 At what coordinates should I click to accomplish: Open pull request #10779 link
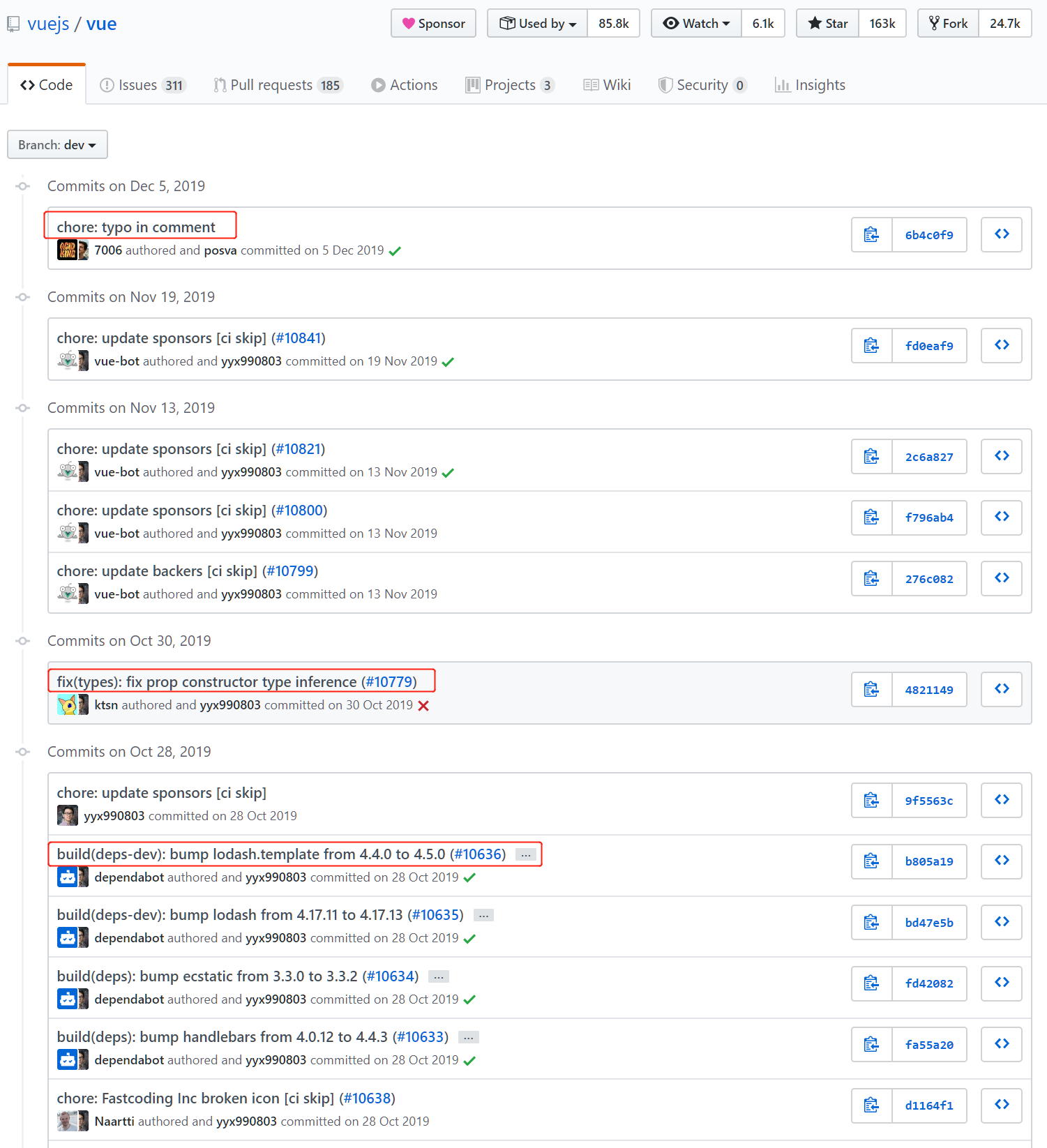[389, 682]
